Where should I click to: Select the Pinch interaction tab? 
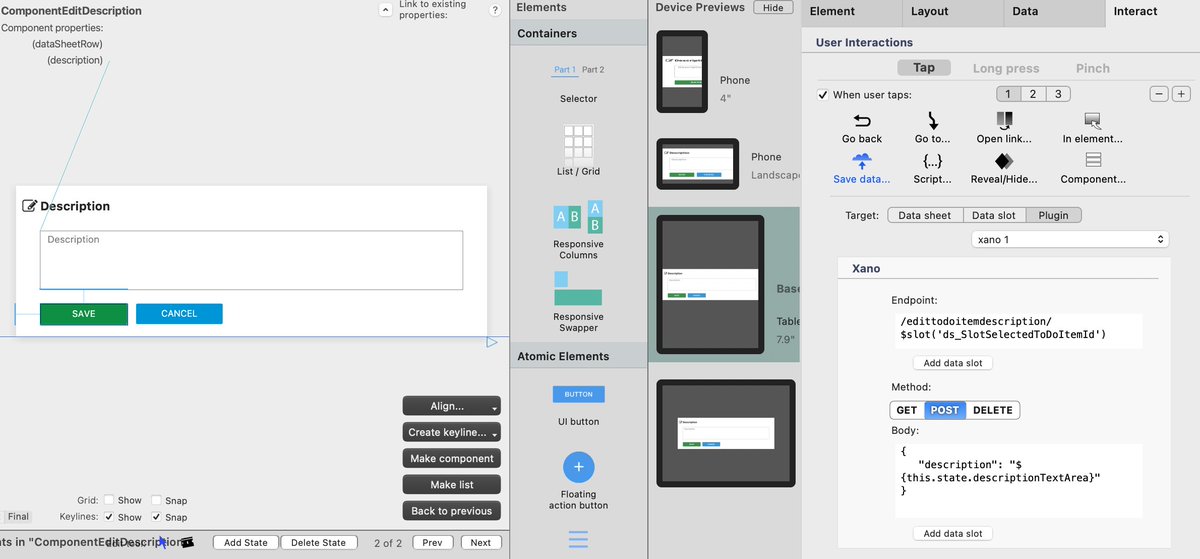click(x=1093, y=68)
